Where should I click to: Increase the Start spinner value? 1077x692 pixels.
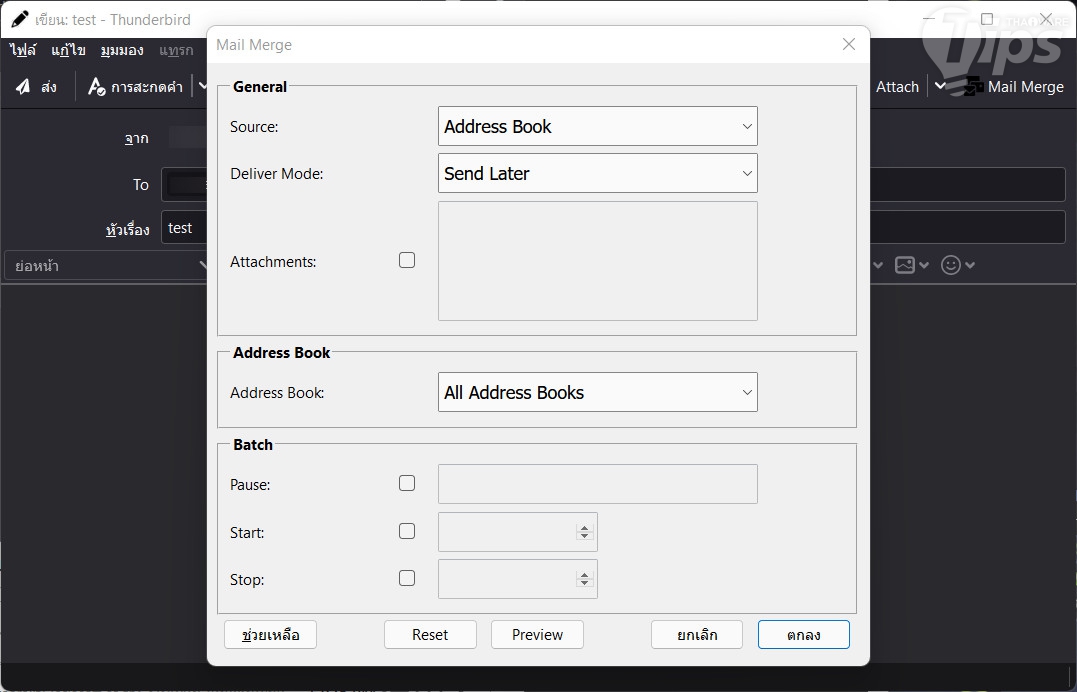click(585, 527)
